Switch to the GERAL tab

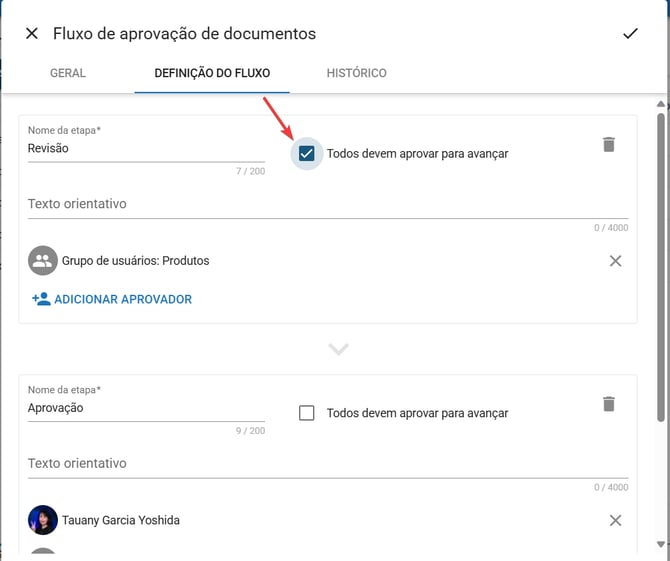(x=68, y=73)
